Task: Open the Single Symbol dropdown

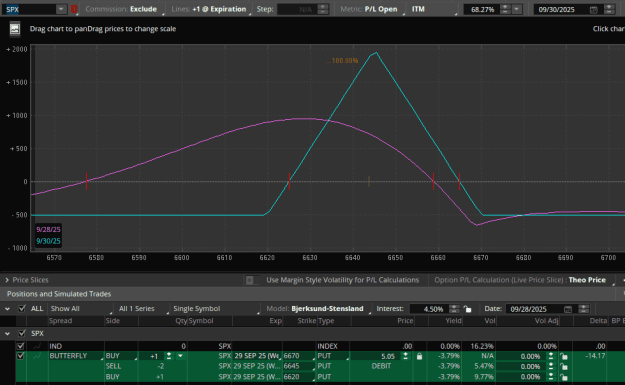Action: (216, 309)
